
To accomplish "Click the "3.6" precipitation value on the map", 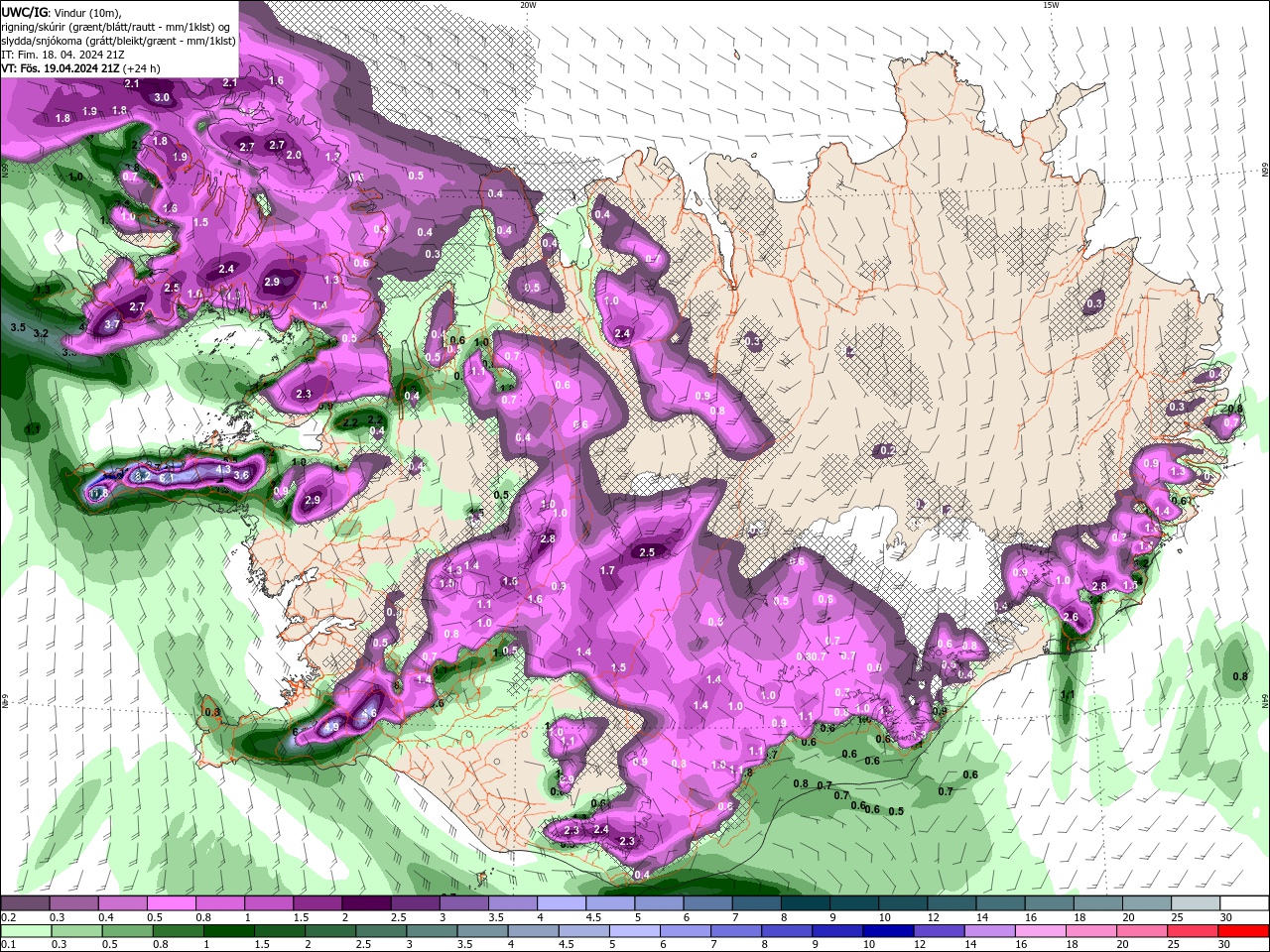I will [241, 475].
